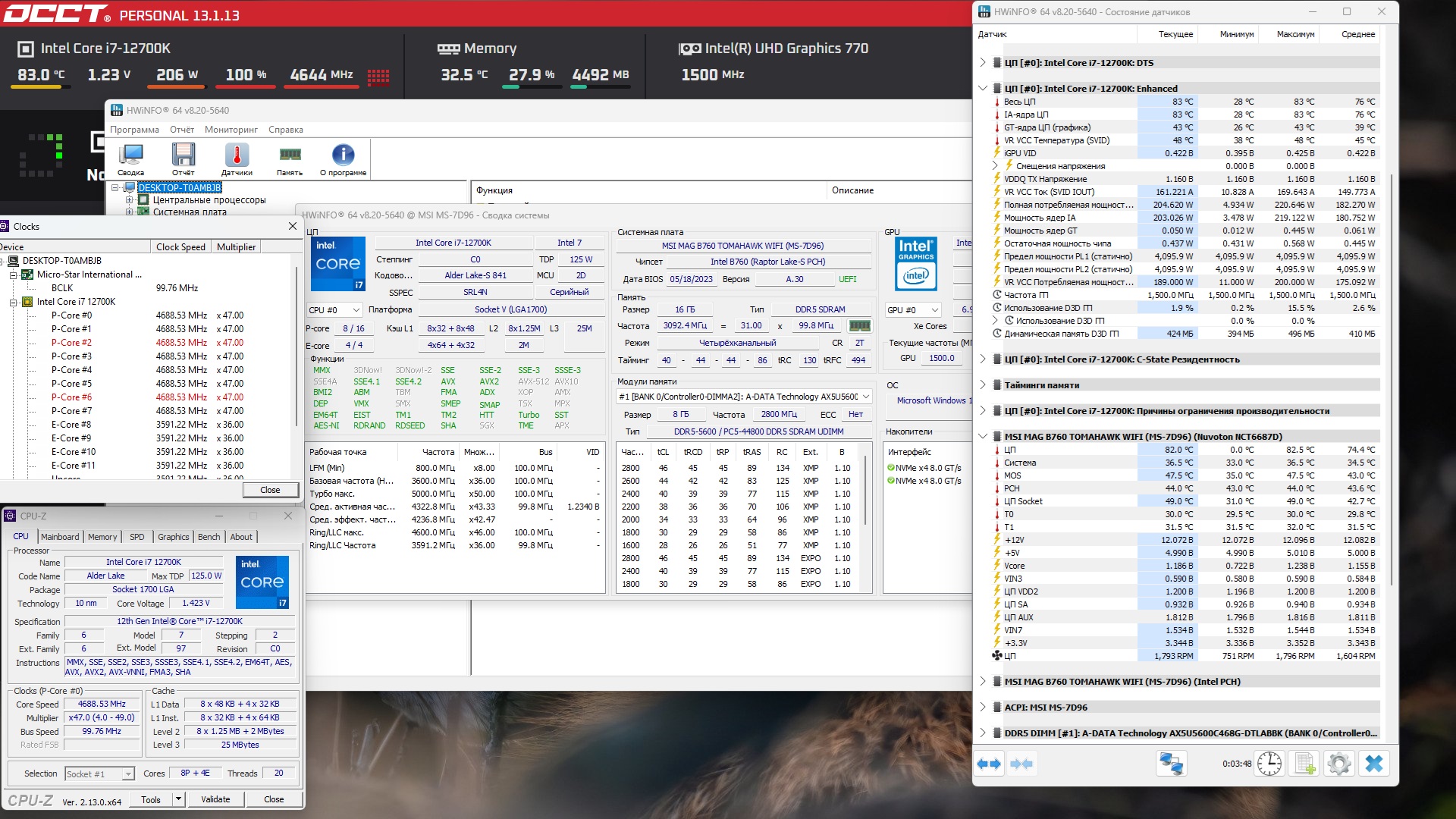1456x819 pixels.
Task: Open remote monitoring network computers icon
Action: point(1171,764)
